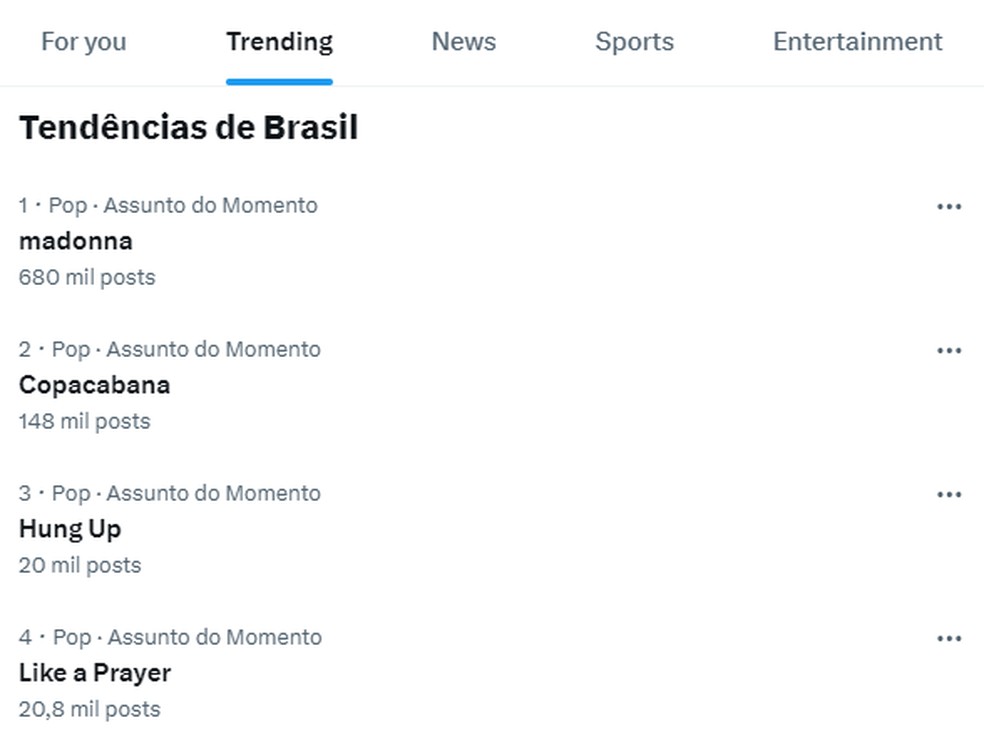
Task: Open more options for Hung Up trend
Action: click(x=949, y=494)
